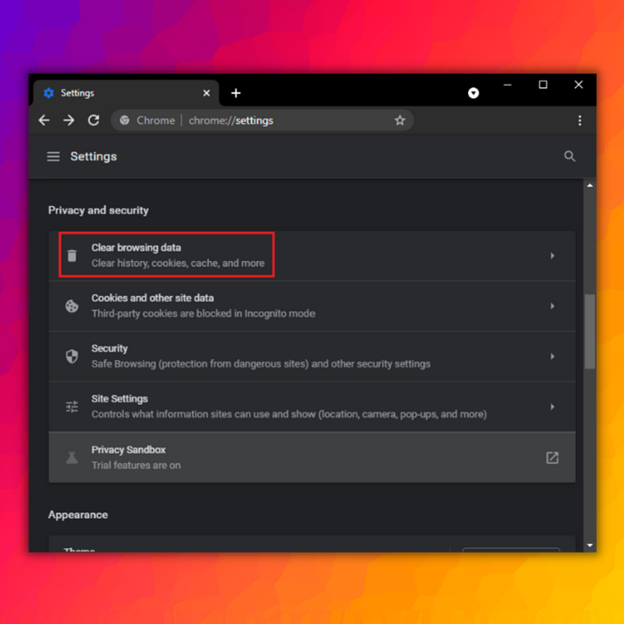
Task: Open the Chrome three-dot menu
Action: 579,120
